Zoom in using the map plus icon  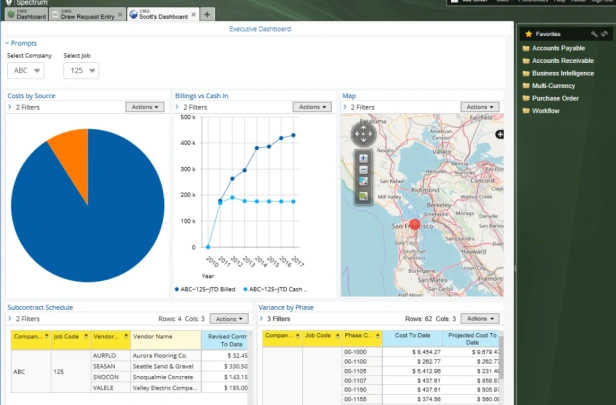point(363,158)
